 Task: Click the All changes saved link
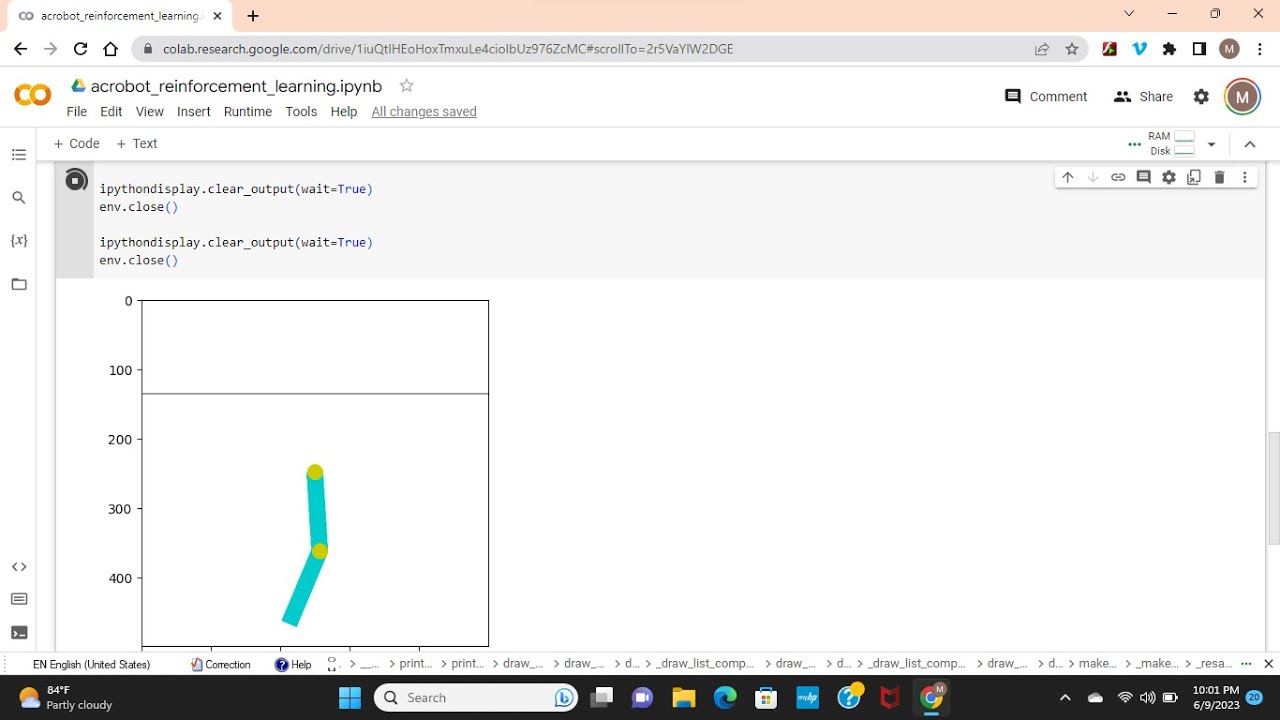[x=424, y=112]
